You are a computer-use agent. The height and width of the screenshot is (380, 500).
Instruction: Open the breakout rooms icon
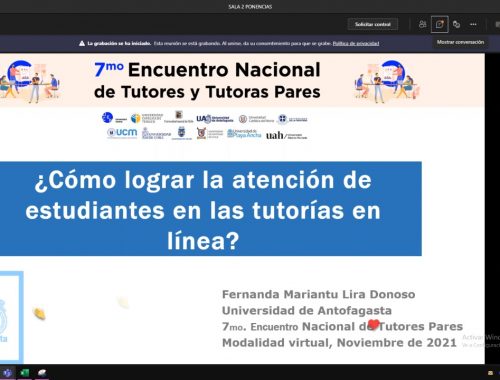pyautogui.click(x=456, y=24)
